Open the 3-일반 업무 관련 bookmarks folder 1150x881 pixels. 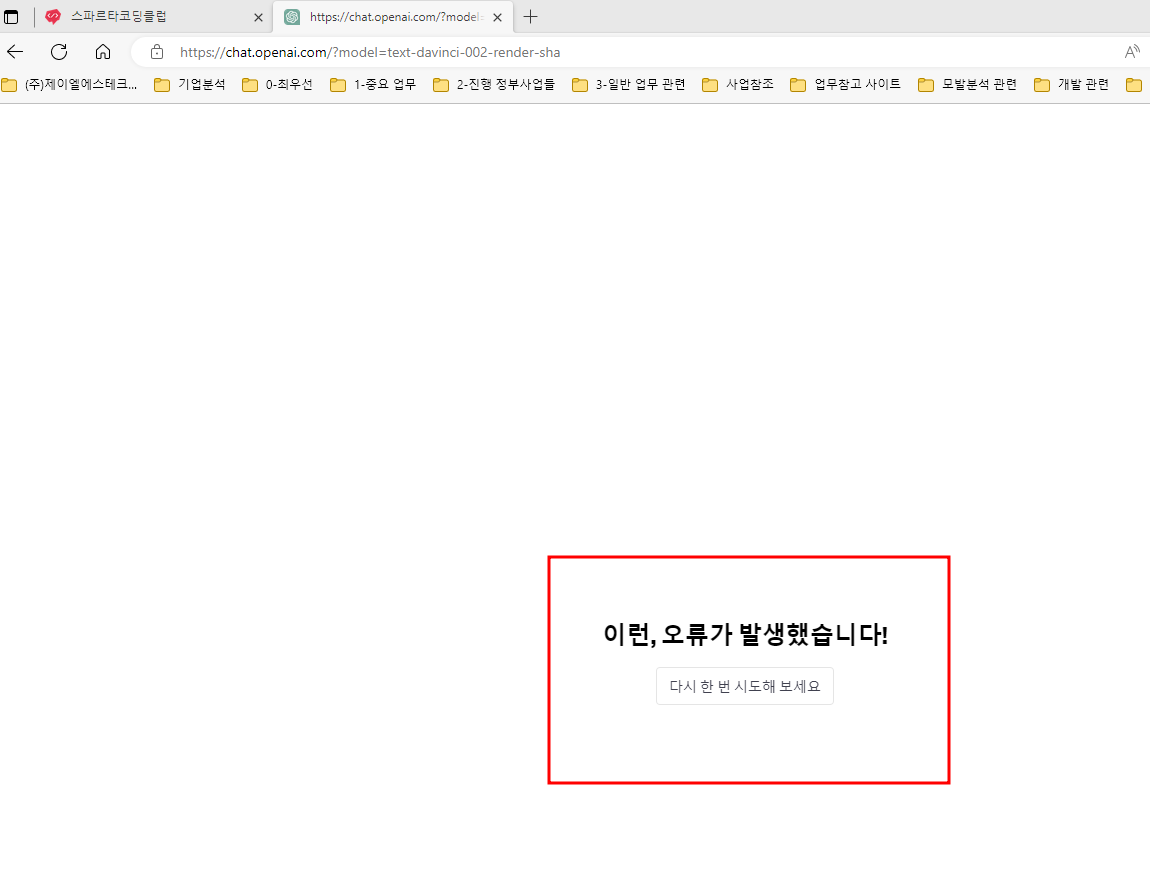tap(629, 84)
